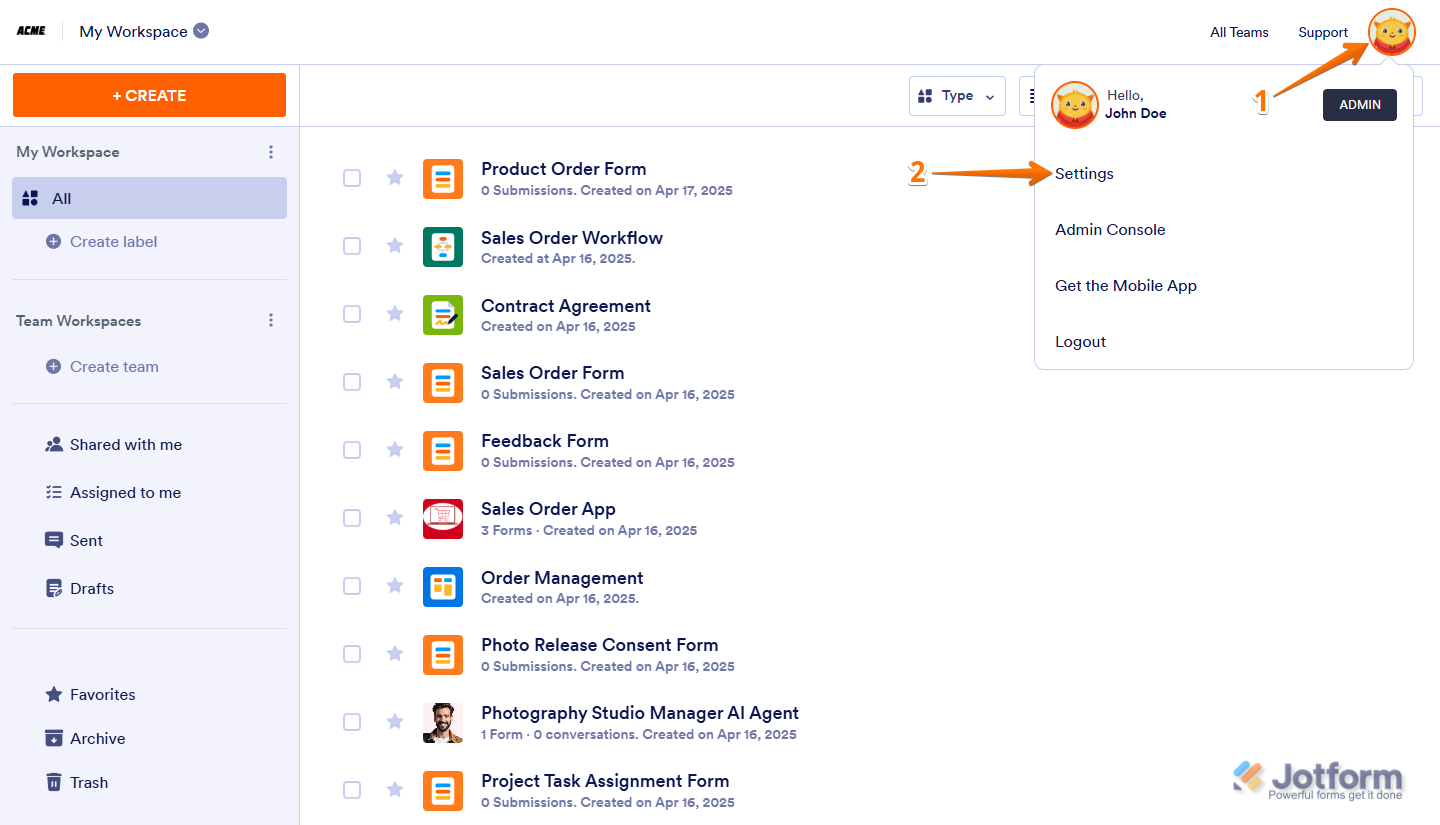Click the Sales Order App store icon
1440x825 pixels.
pos(443,518)
